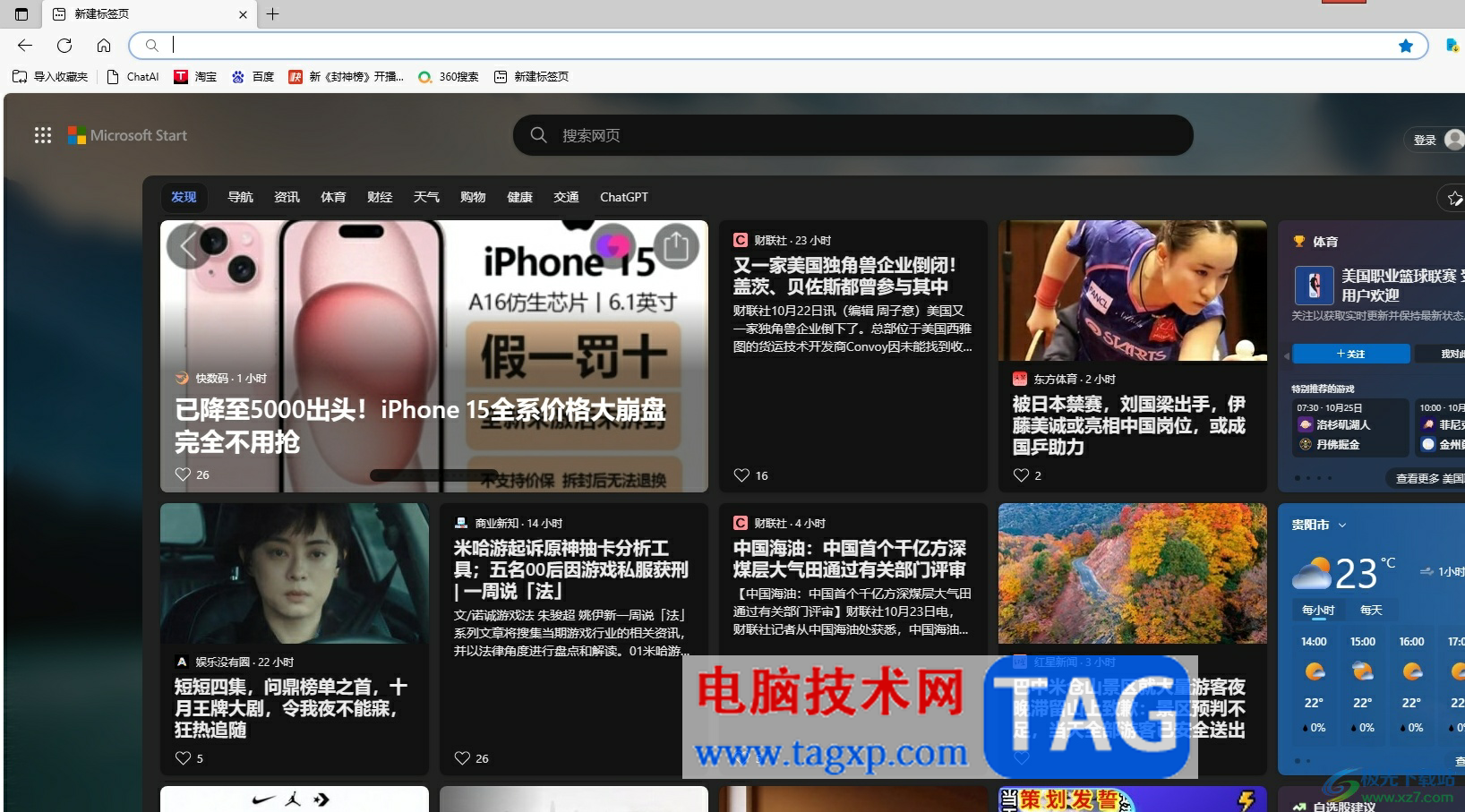
Task: Click the 搜索网页 search box
Action: pos(852,135)
